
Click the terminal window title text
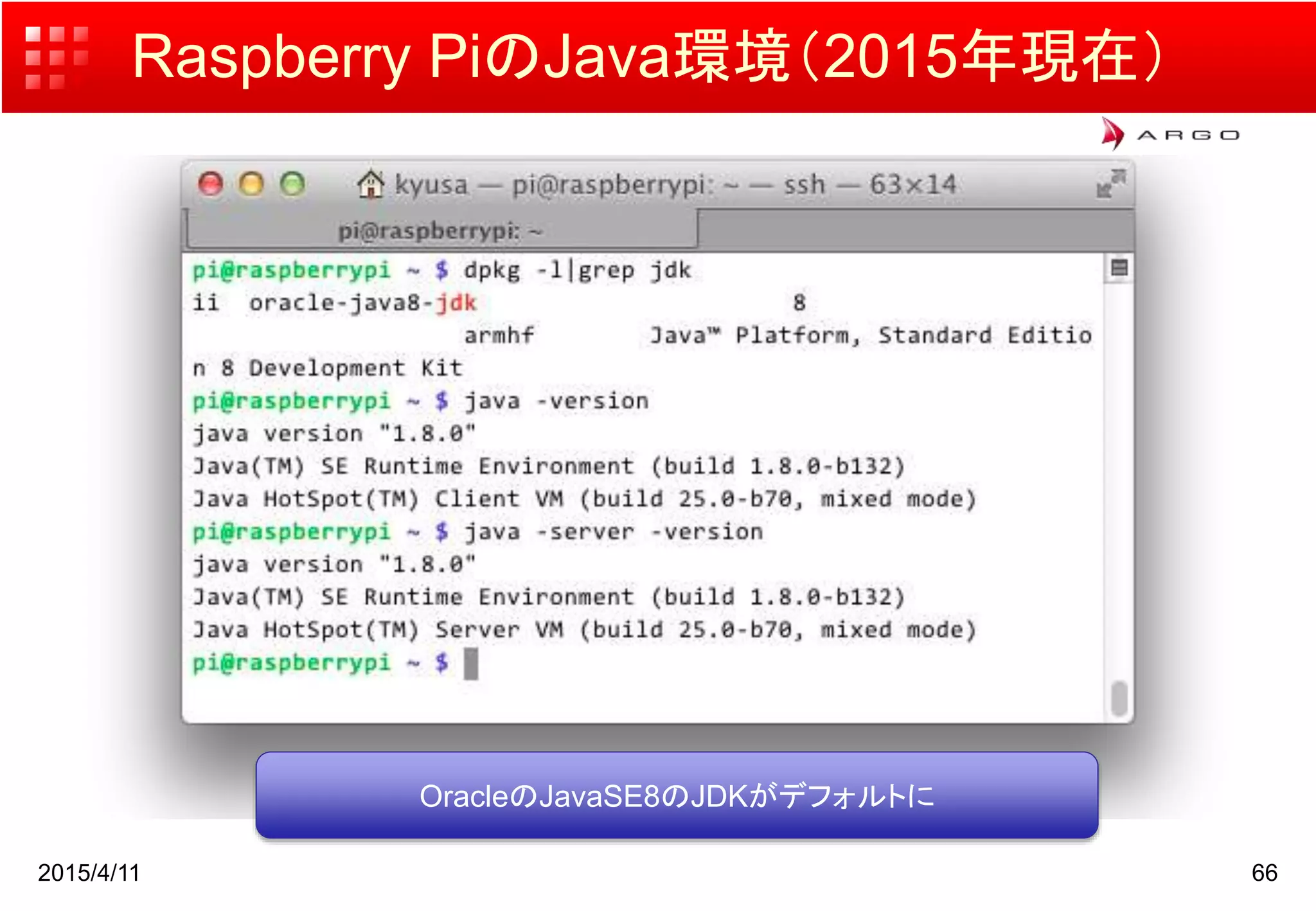point(675,185)
